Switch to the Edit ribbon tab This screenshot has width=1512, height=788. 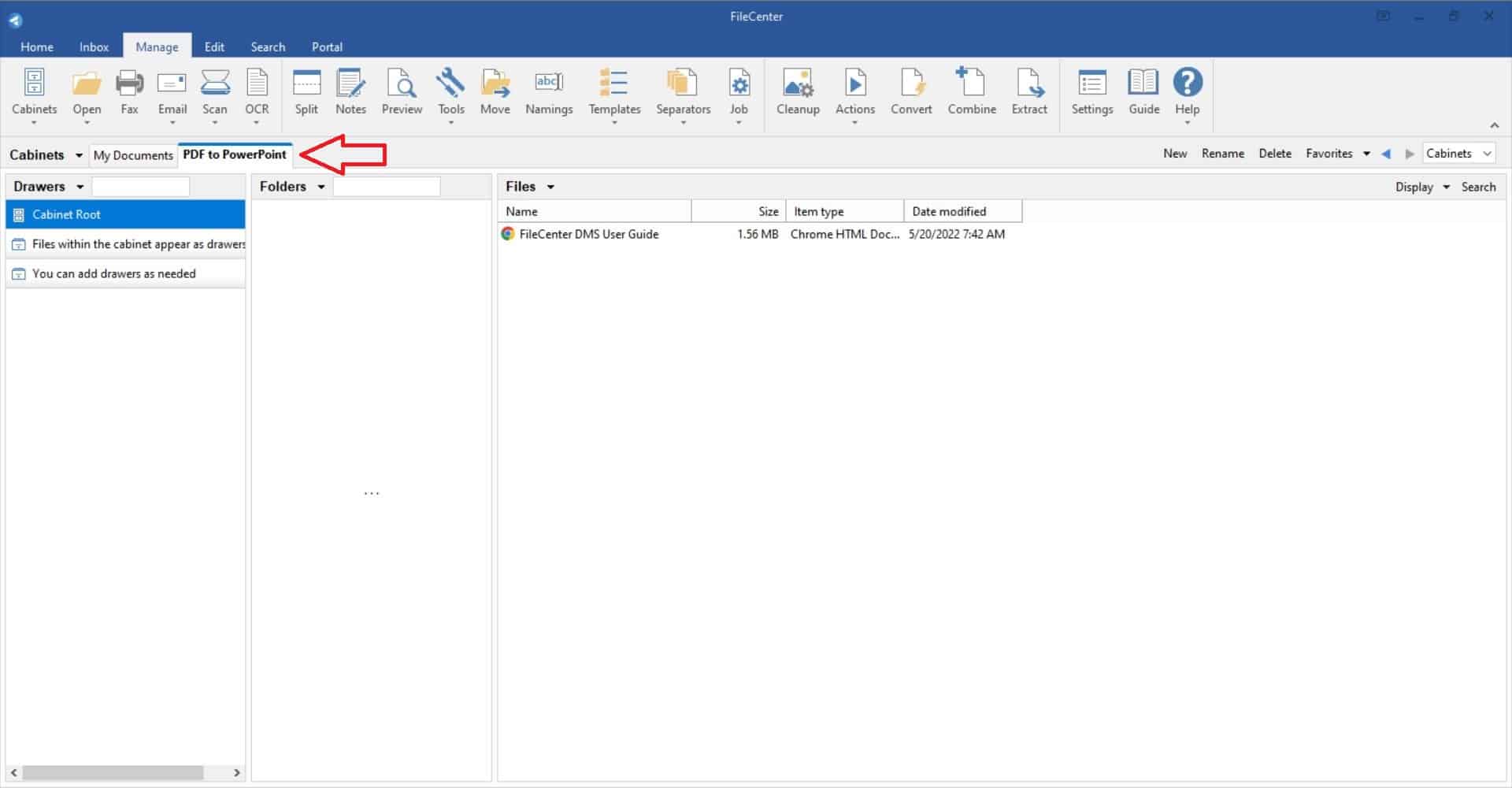coord(214,46)
